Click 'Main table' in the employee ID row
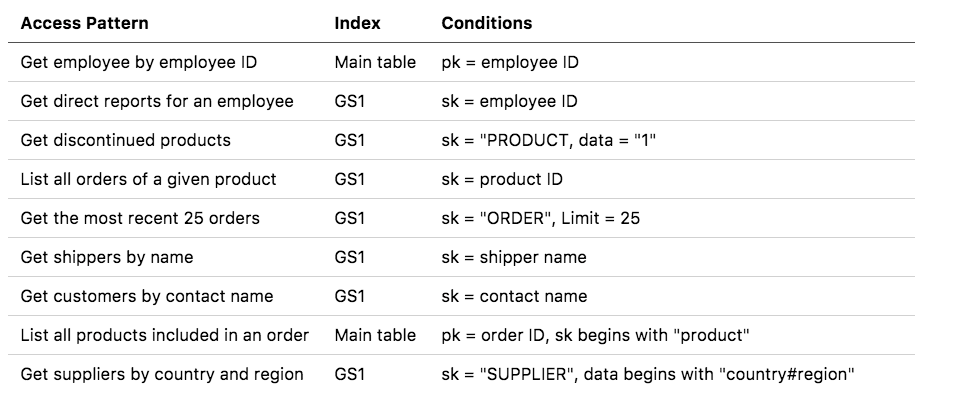The width and height of the screenshot is (955, 395). [x=375, y=62]
